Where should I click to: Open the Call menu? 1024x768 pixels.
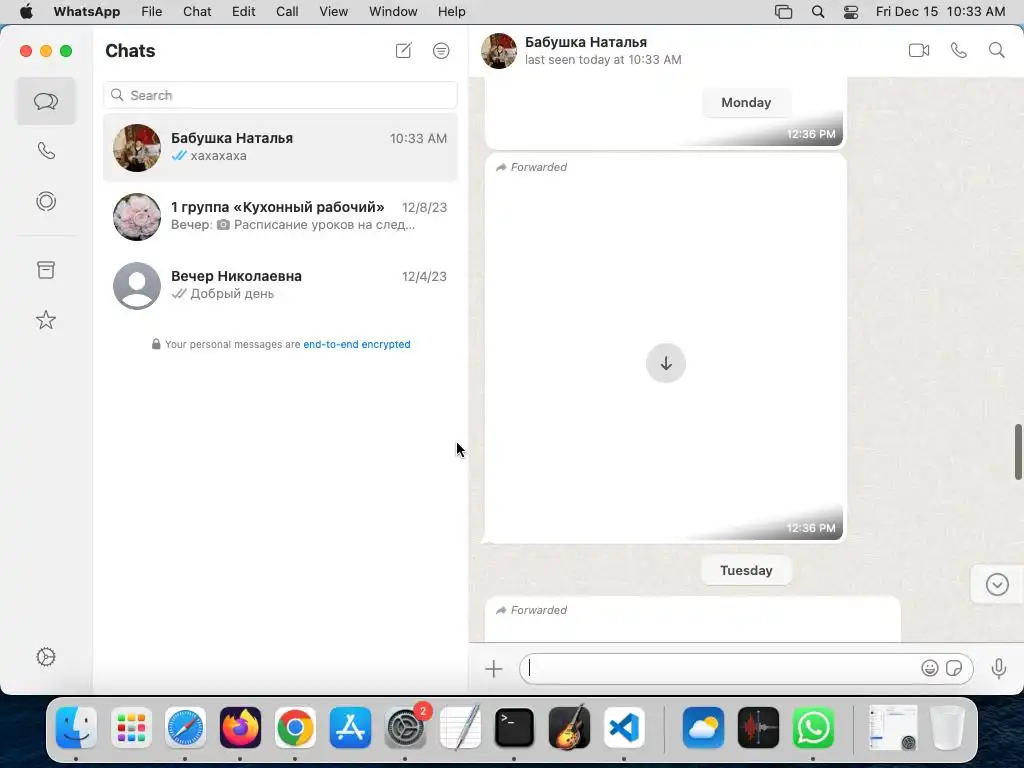pyautogui.click(x=287, y=12)
